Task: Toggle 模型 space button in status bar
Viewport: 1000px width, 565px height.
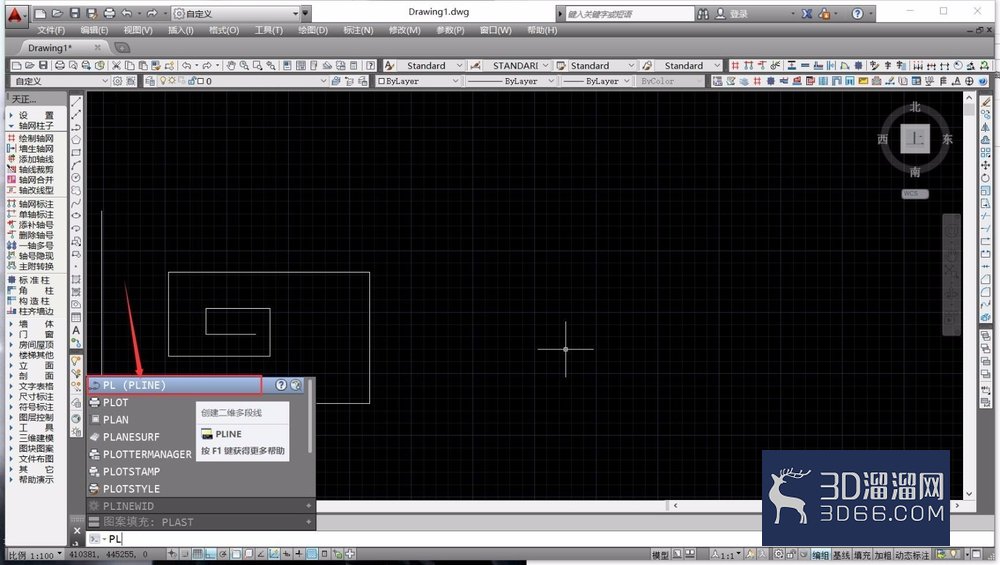Action: point(660,555)
